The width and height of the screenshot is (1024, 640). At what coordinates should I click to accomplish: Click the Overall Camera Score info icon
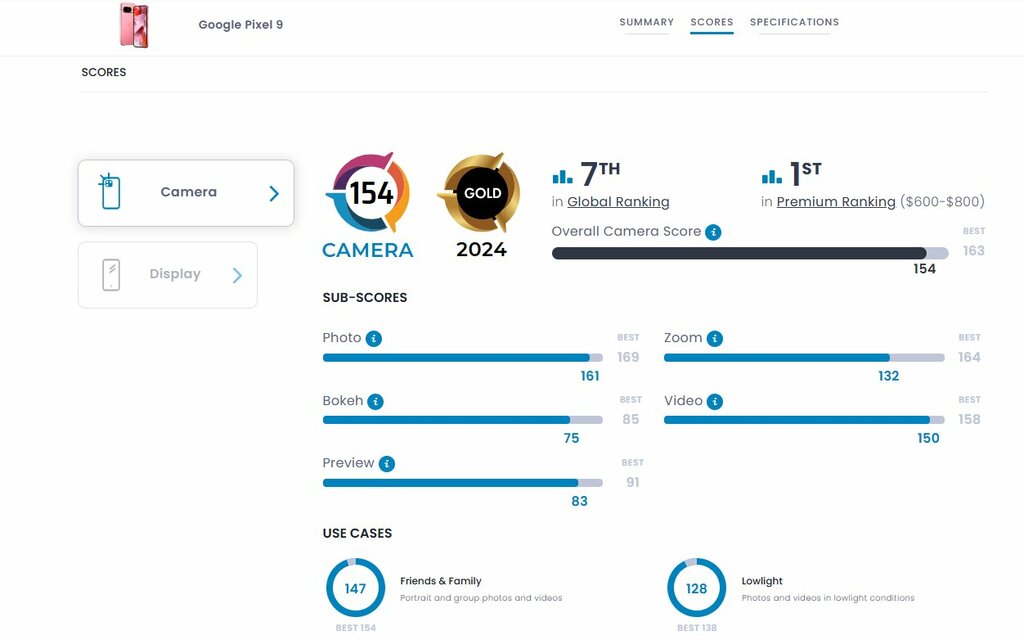coord(713,232)
